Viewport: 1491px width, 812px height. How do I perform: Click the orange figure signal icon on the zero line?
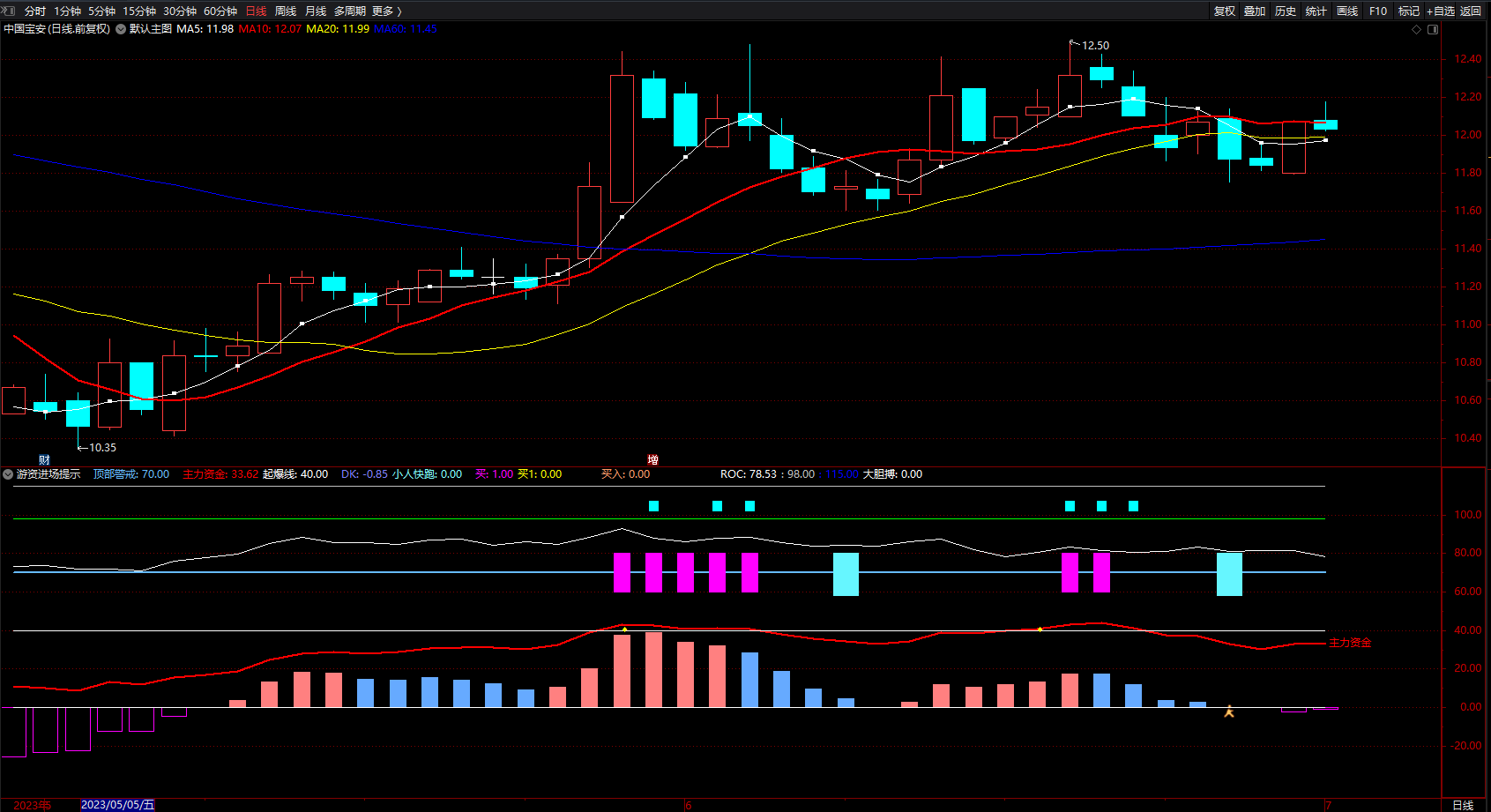click(1229, 711)
